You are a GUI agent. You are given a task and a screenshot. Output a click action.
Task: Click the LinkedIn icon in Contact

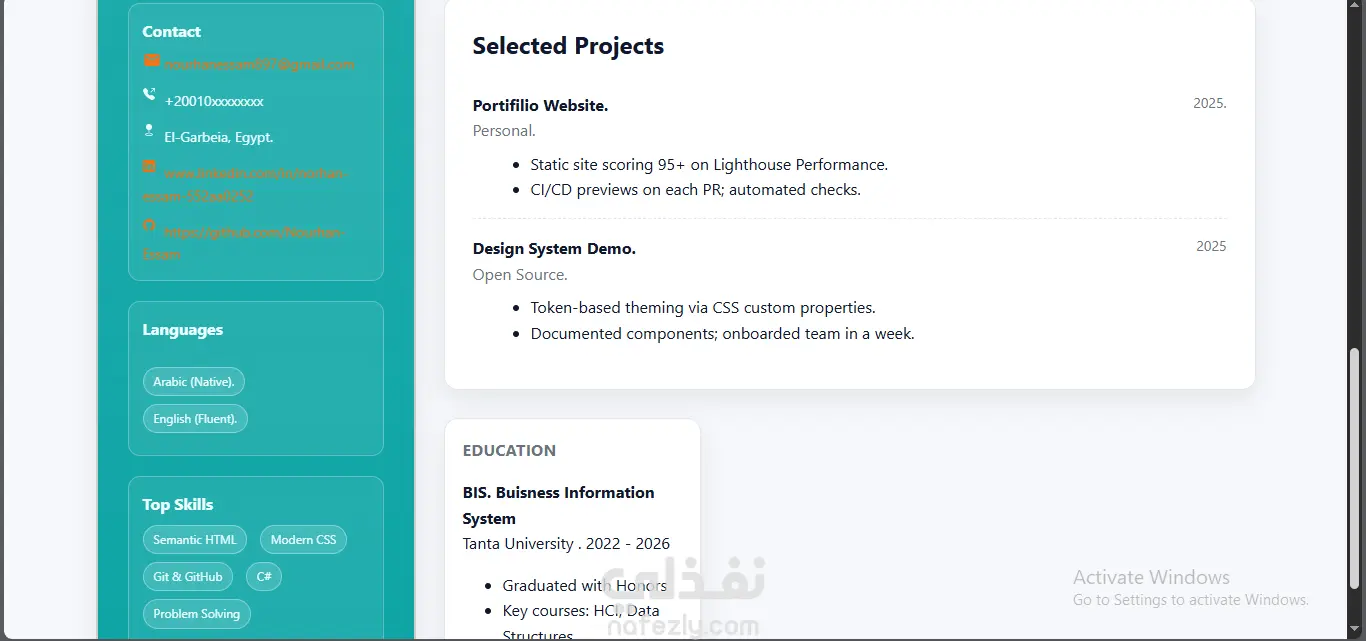pyautogui.click(x=149, y=166)
